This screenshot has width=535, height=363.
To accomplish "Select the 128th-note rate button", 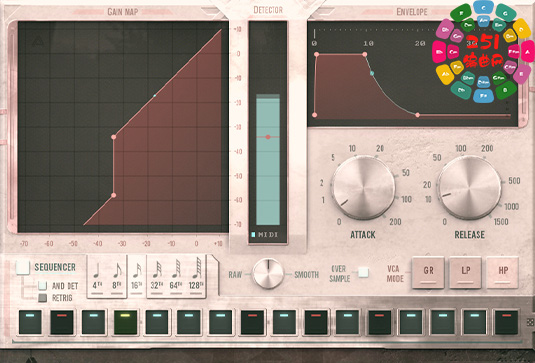I will click(x=196, y=276).
